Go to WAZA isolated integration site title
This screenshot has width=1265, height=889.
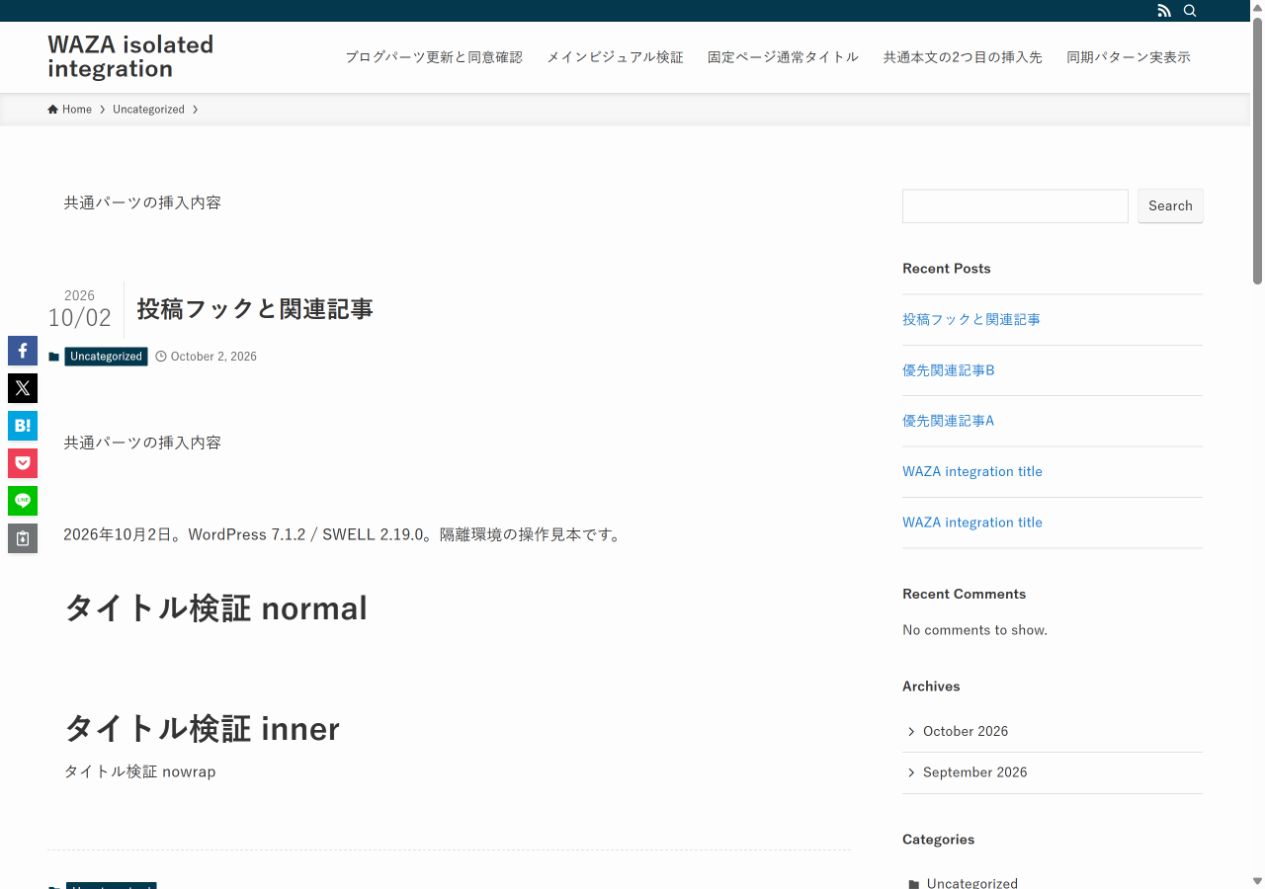(x=131, y=57)
